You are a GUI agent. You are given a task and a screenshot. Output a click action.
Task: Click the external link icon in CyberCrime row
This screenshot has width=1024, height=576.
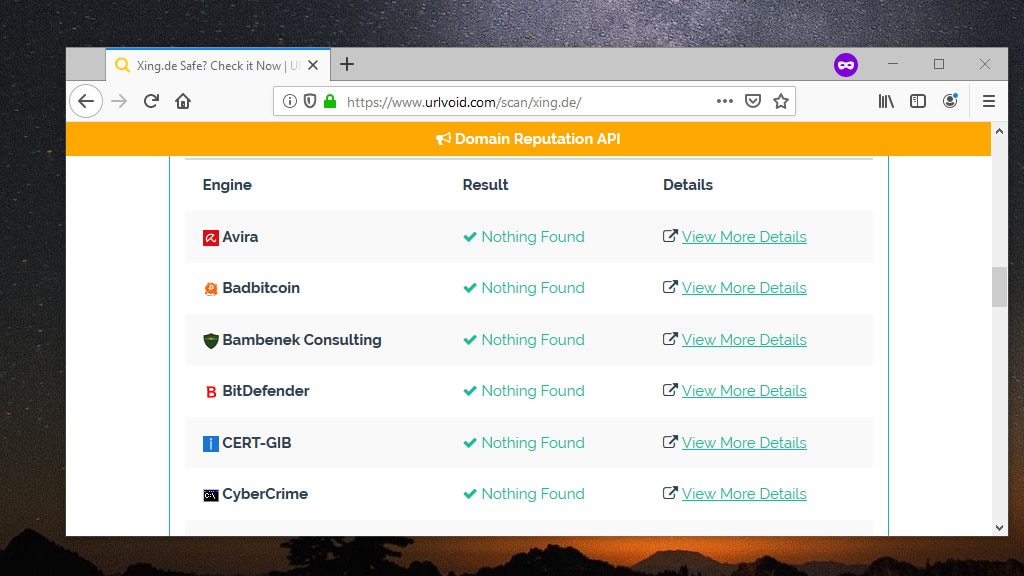coord(669,493)
